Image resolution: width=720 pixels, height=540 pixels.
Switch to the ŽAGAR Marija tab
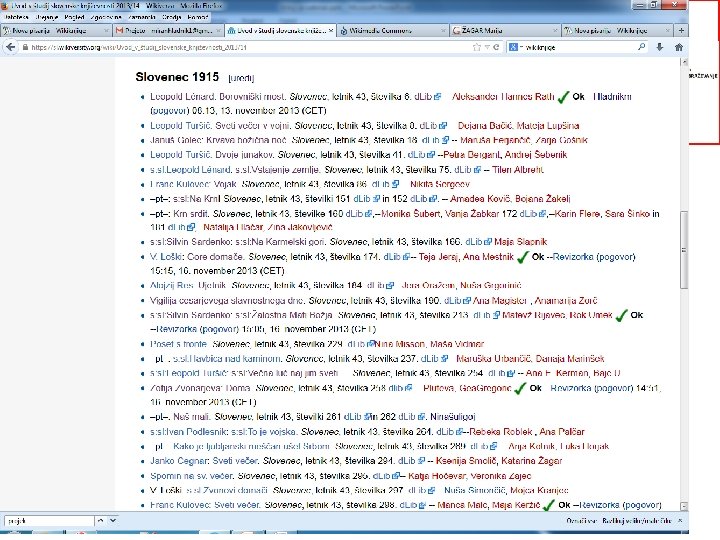click(x=504, y=31)
